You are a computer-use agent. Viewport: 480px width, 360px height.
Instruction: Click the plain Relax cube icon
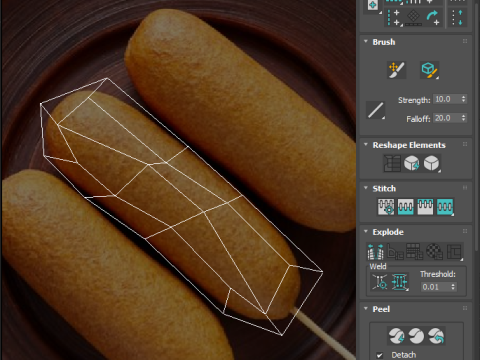pos(432,163)
